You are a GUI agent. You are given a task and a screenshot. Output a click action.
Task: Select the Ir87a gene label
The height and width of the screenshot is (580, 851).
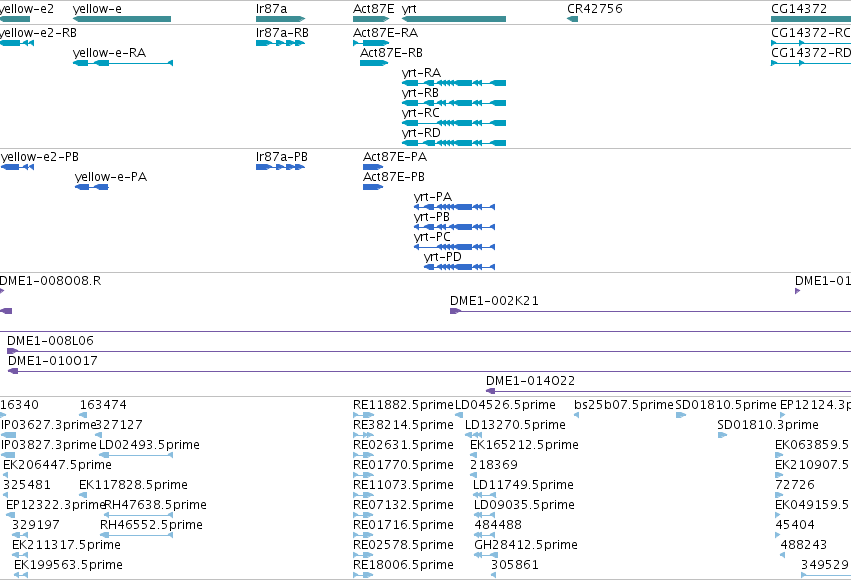pos(271,9)
